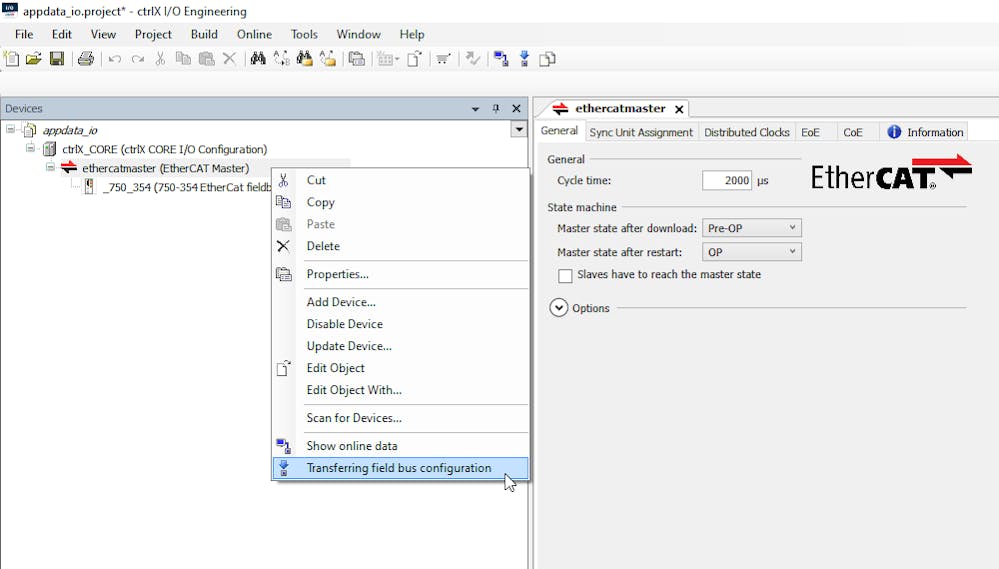Open Master state after restart dropdown
Image resolution: width=999 pixels, height=569 pixels.
tap(752, 252)
